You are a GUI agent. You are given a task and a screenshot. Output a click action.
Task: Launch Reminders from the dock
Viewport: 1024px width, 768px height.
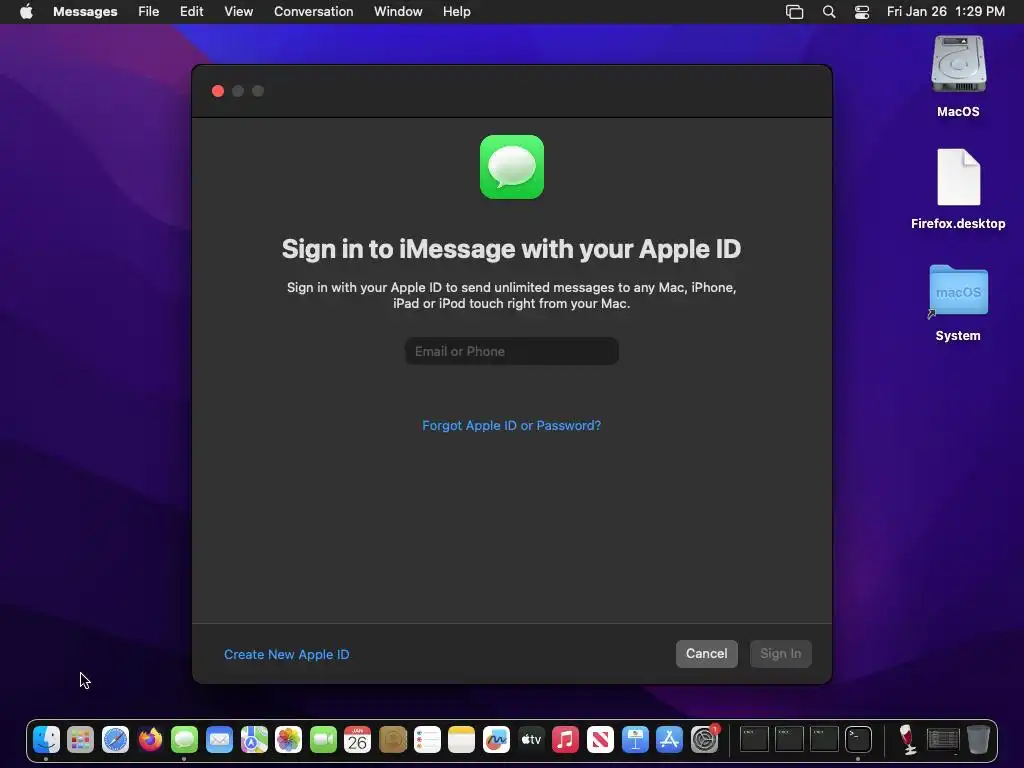427,740
